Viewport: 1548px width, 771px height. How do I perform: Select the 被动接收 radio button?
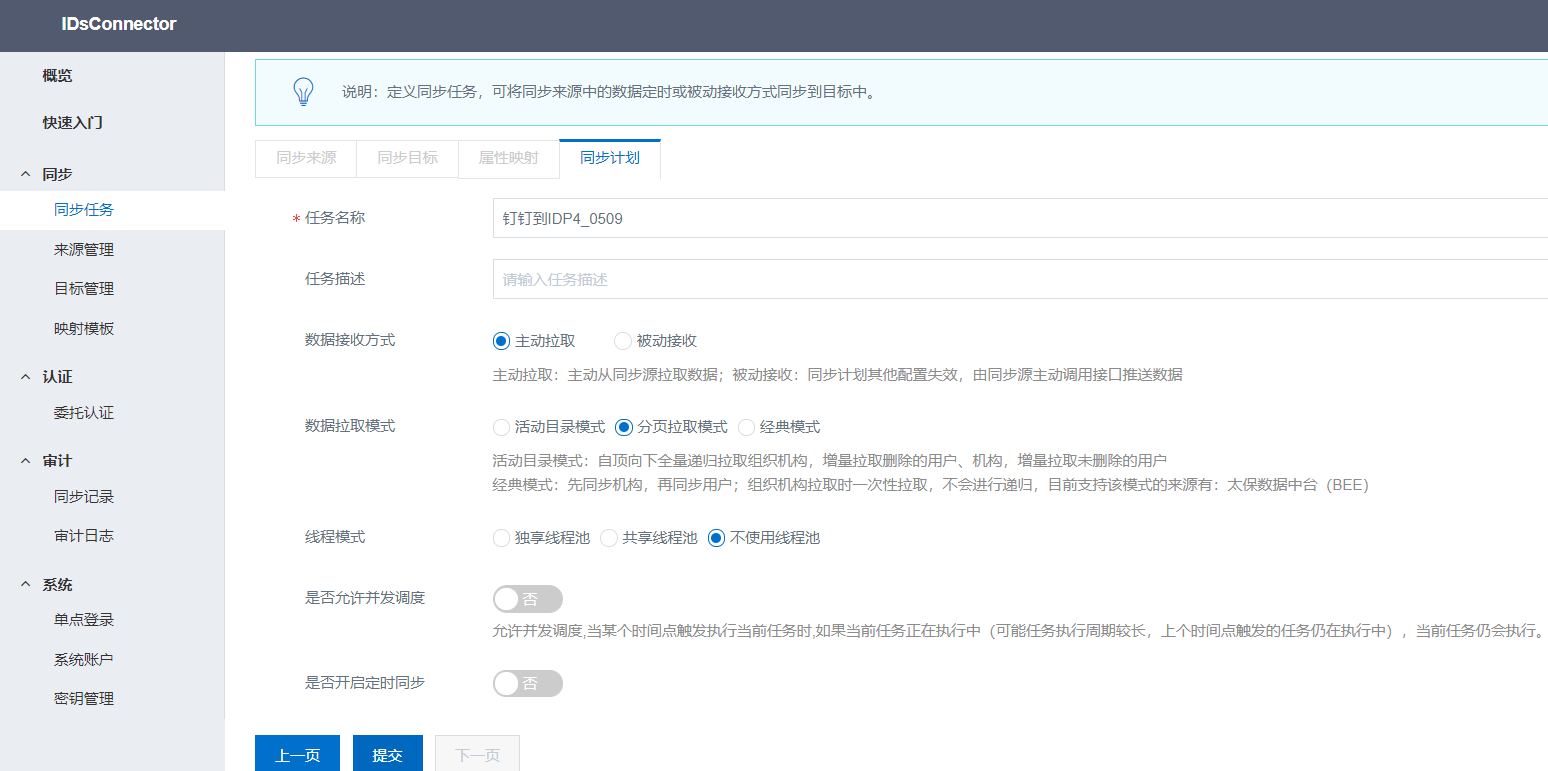[623, 341]
